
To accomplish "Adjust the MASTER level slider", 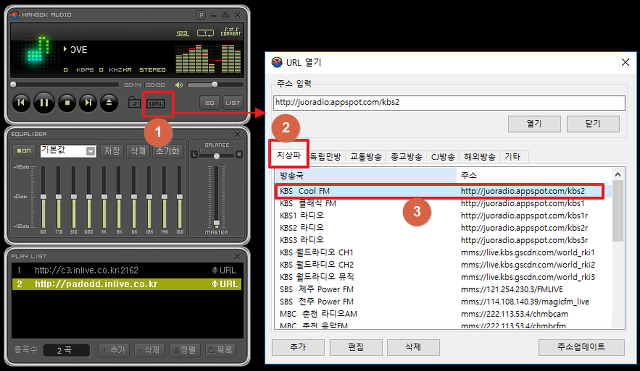I will tap(217, 197).
